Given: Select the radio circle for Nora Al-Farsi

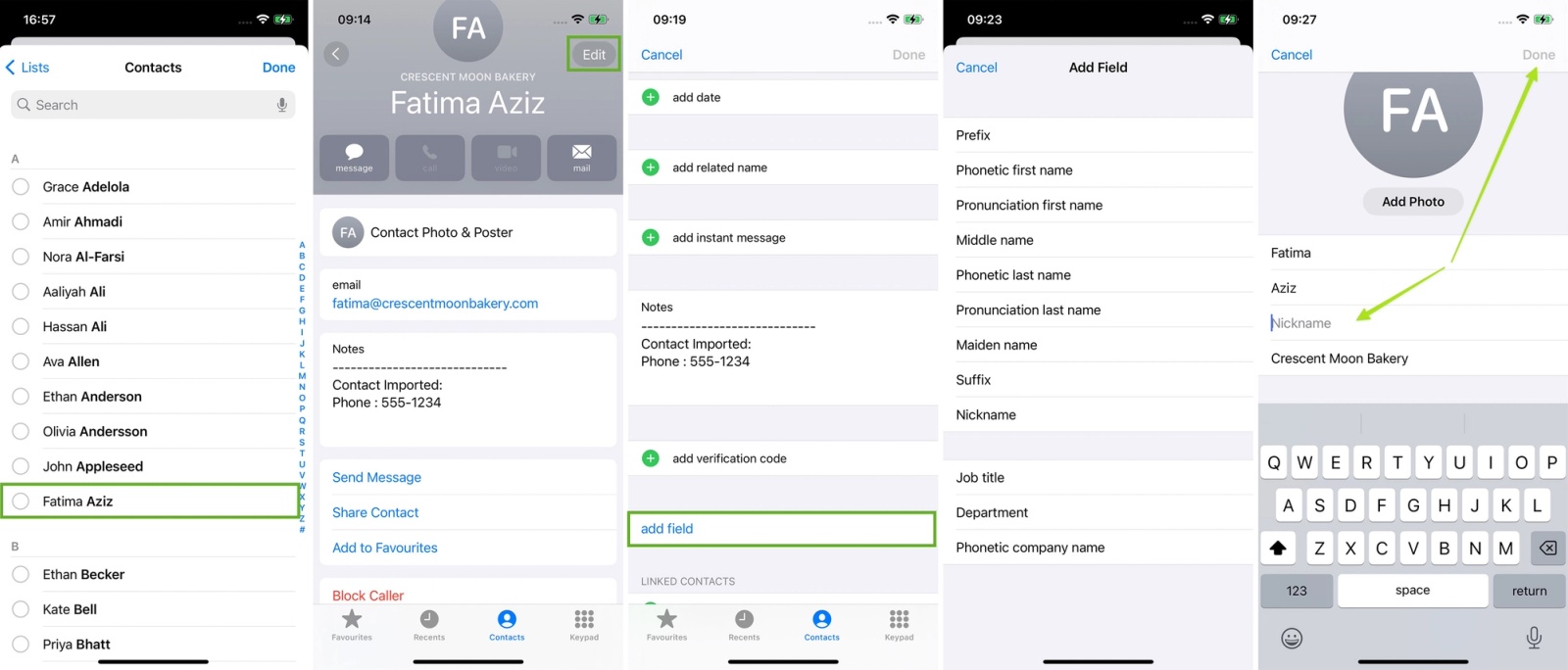Looking at the screenshot, I should coord(21,257).
